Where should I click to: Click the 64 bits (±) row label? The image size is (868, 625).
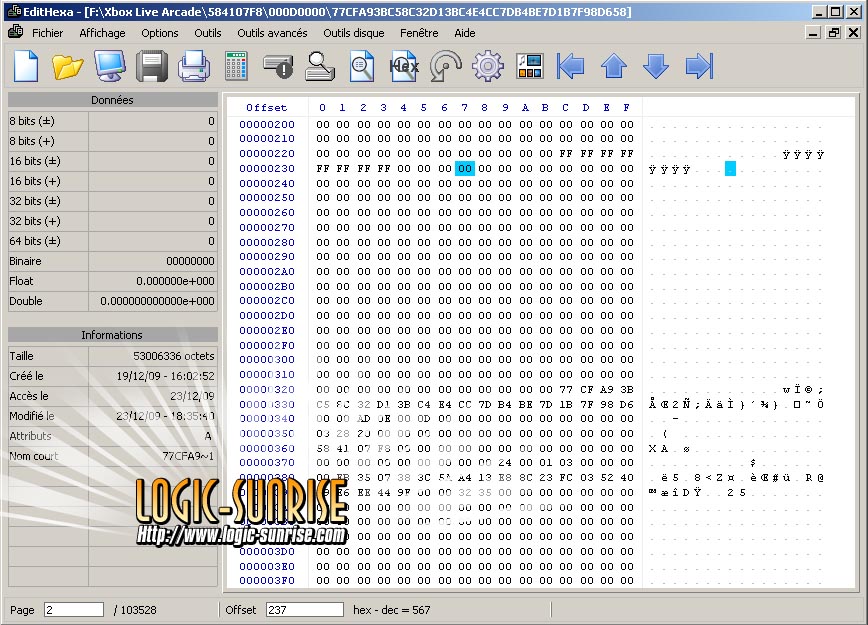tap(34, 241)
